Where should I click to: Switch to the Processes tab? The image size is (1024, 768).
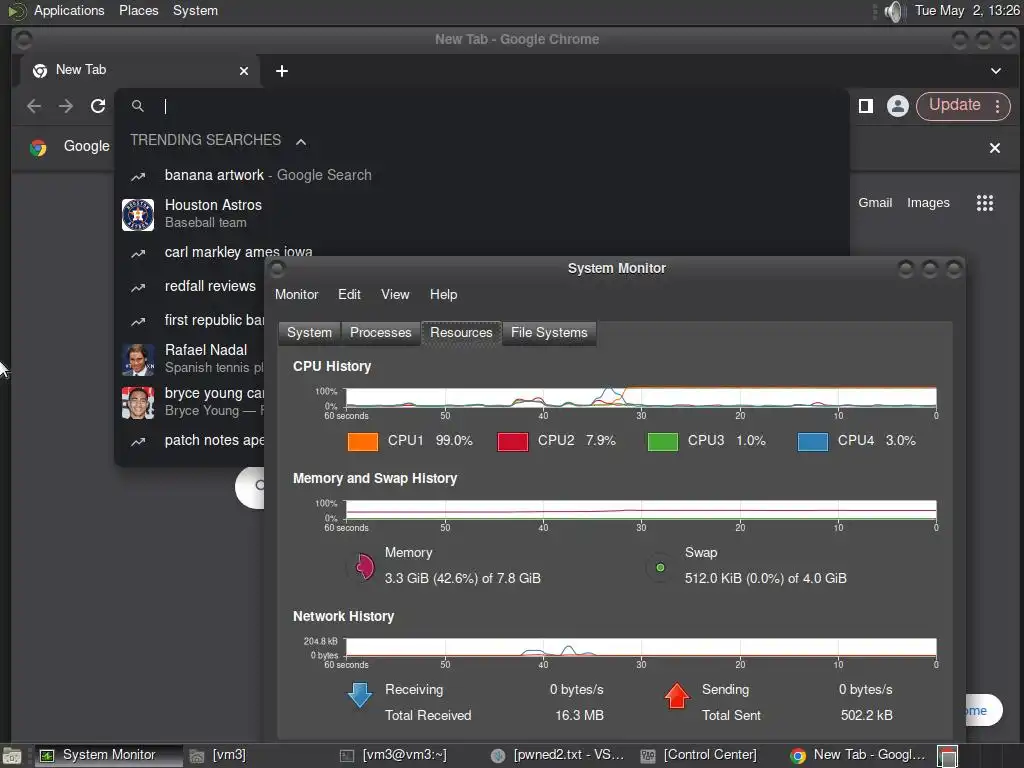click(381, 332)
